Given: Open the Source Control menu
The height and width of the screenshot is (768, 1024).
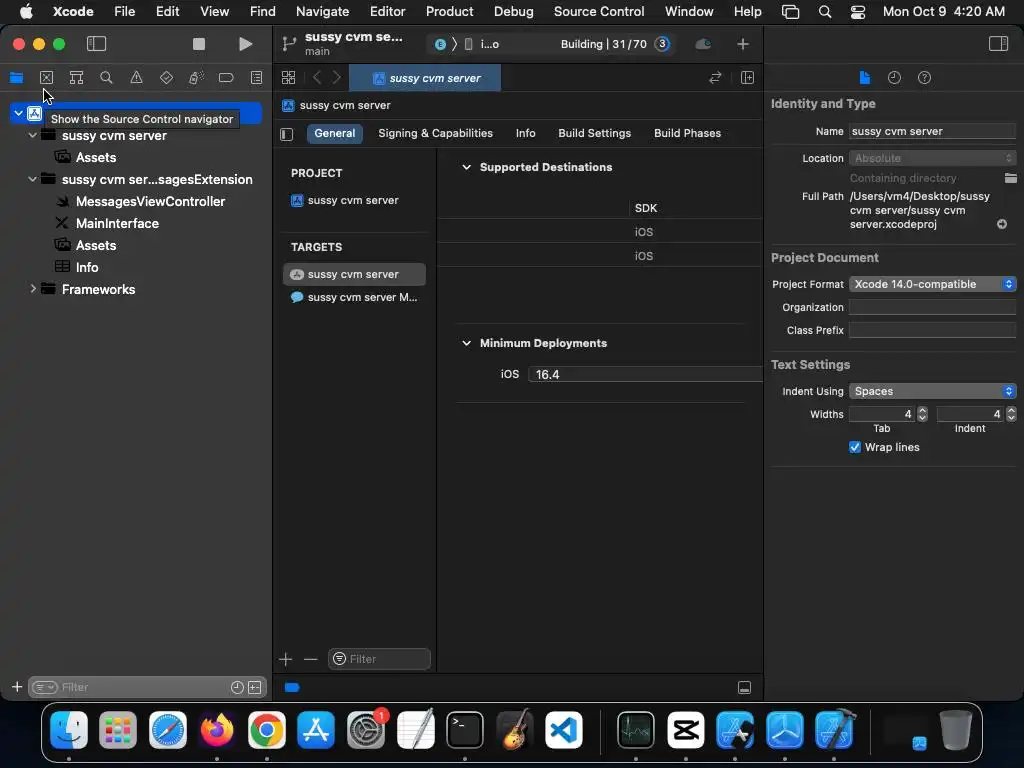Looking at the screenshot, I should tap(599, 11).
